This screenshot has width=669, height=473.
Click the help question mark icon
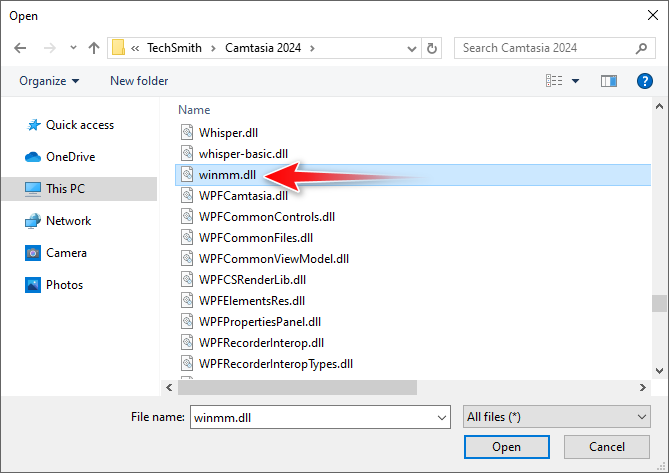pyautogui.click(x=645, y=81)
